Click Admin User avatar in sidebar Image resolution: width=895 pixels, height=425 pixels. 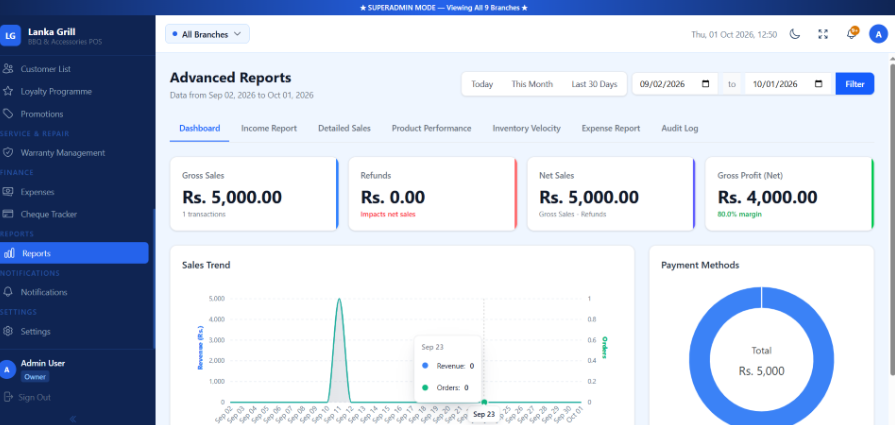click(7, 369)
